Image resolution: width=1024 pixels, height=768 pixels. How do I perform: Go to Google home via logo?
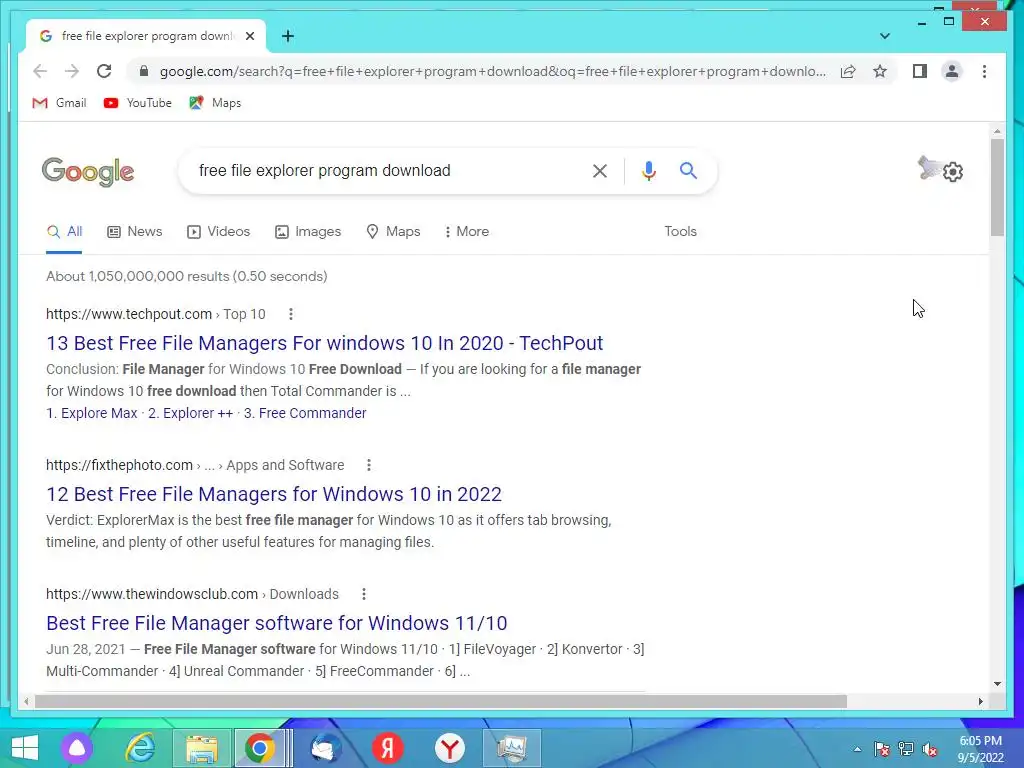click(88, 171)
